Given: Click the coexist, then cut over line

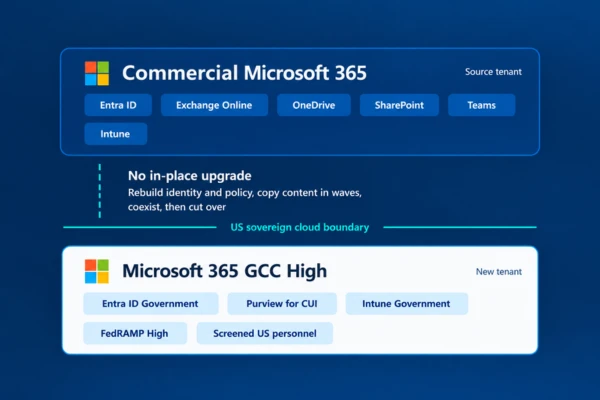Looking at the screenshot, I should (177, 207).
